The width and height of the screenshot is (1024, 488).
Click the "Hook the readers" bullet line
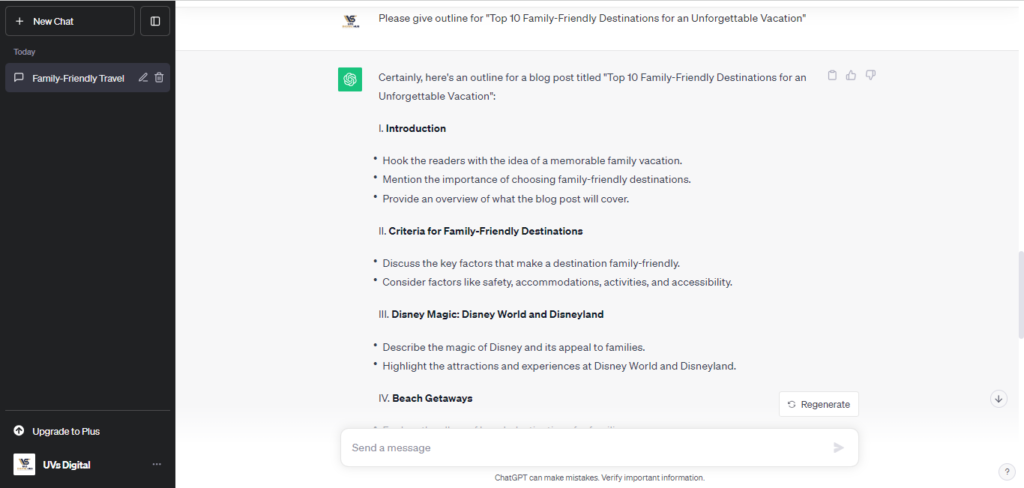532,161
